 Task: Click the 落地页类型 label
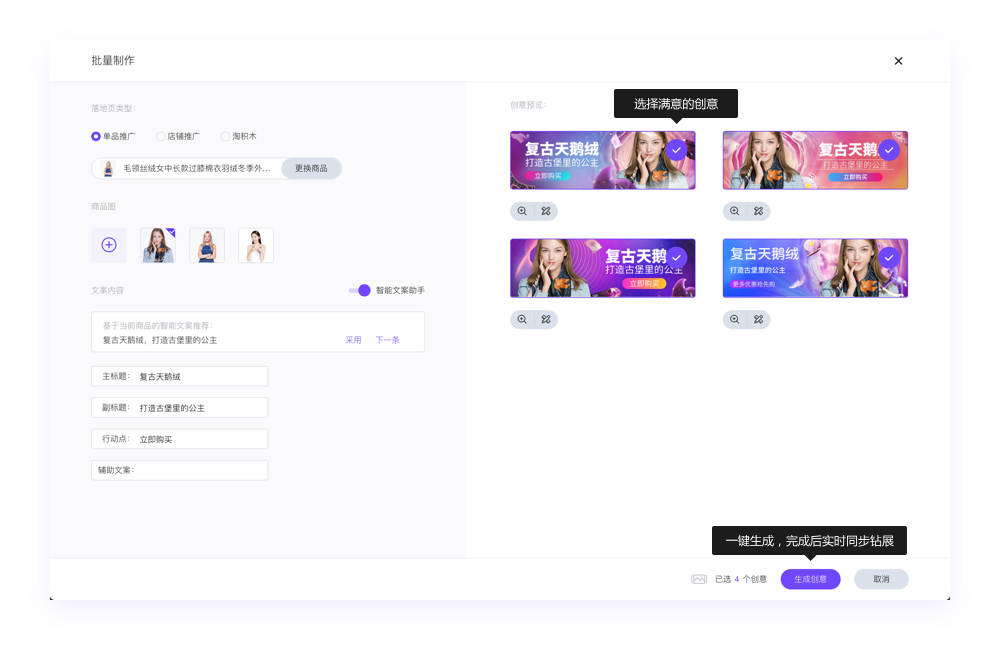point(113,108)
